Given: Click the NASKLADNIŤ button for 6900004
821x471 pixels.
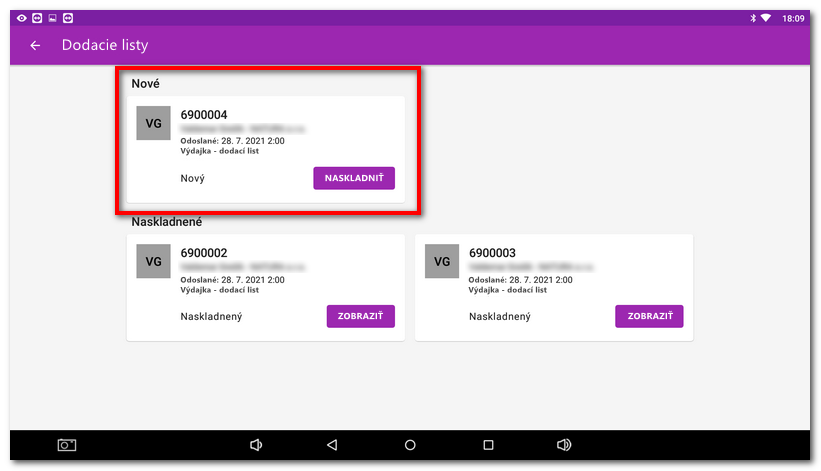Looking at the screenshot, I should (354, 178).
